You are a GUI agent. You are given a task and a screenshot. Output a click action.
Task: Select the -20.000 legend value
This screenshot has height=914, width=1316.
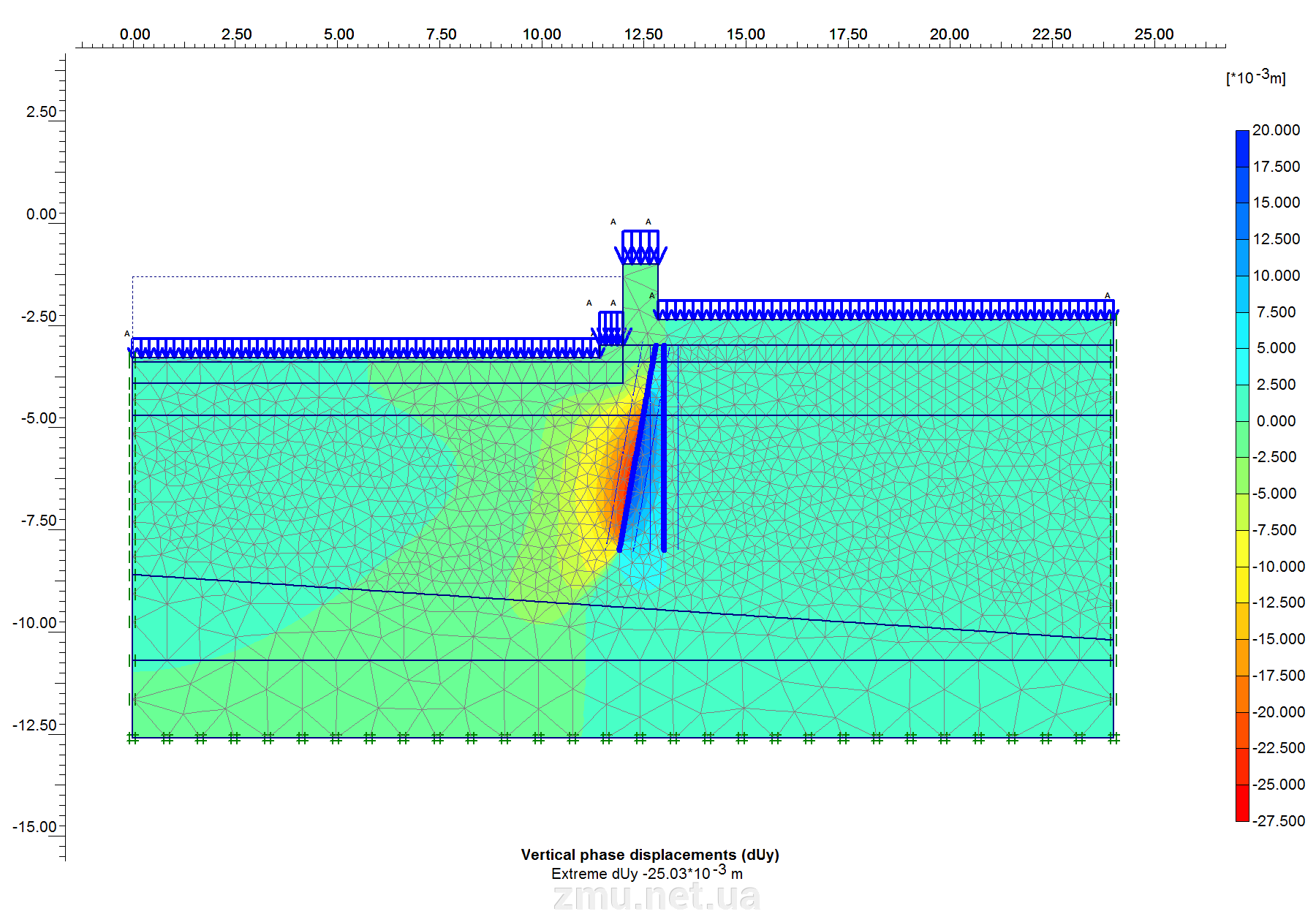coord(1278,712)
